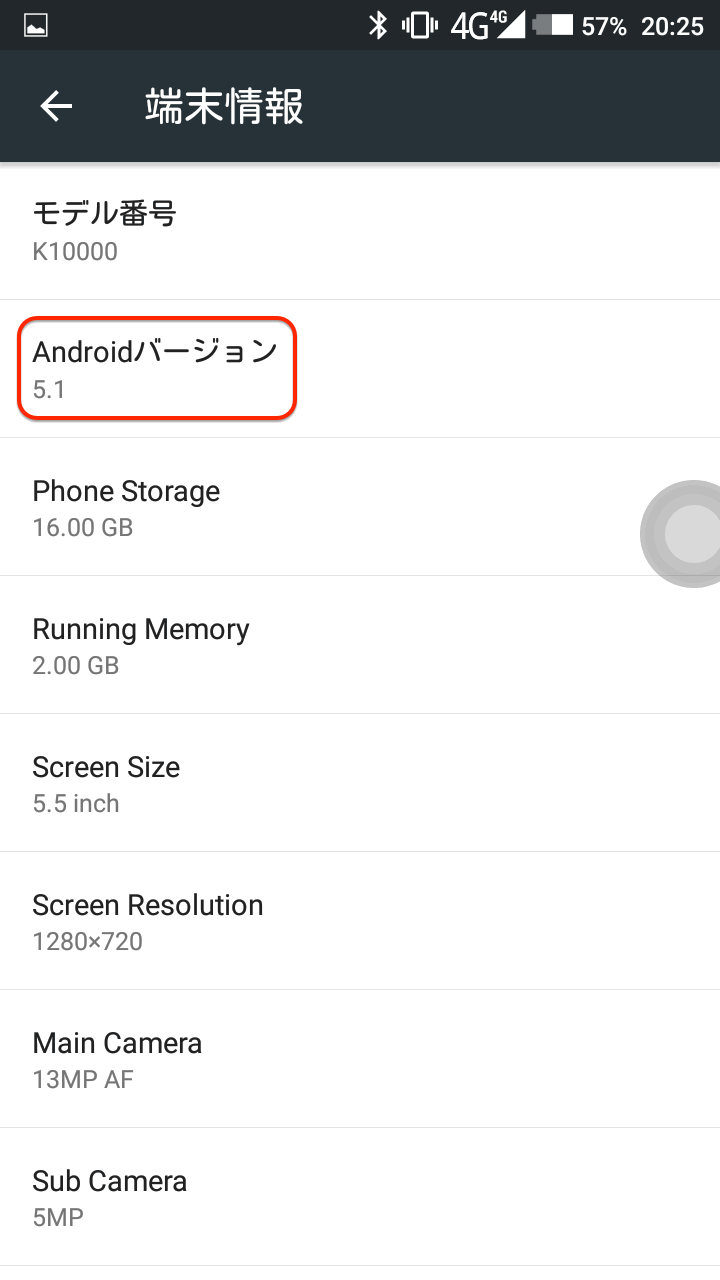
Task: Tap the Main Camera 13MP AF item
Action: (x=360, y=1059)
